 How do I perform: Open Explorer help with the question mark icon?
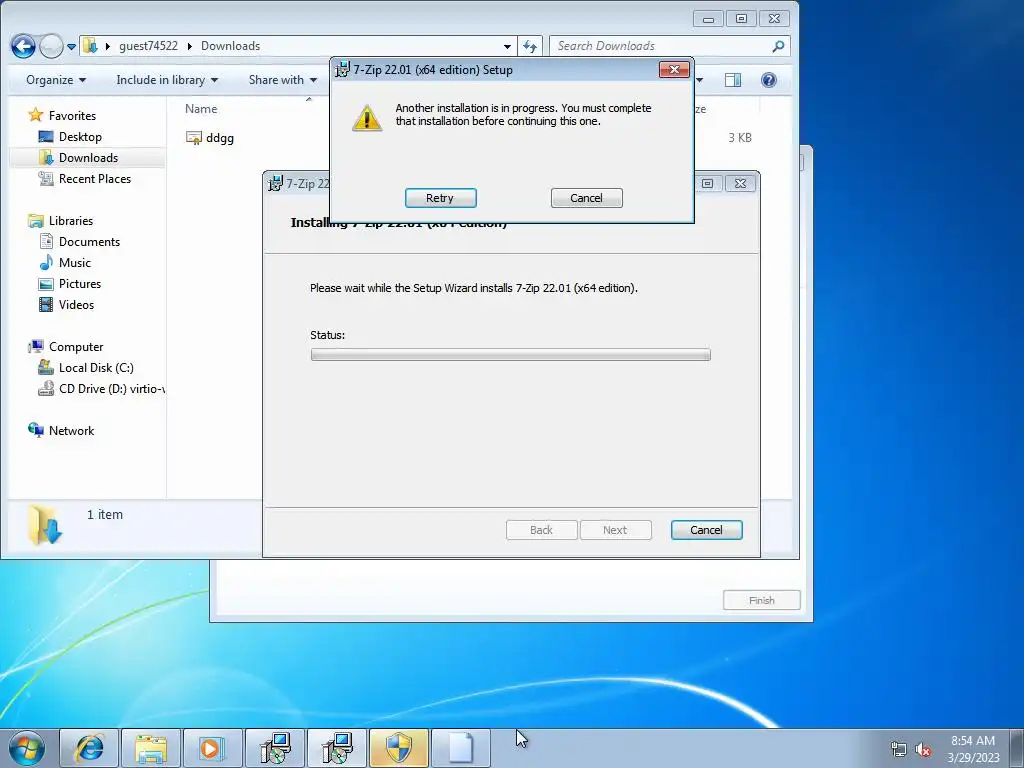[769, 80]
